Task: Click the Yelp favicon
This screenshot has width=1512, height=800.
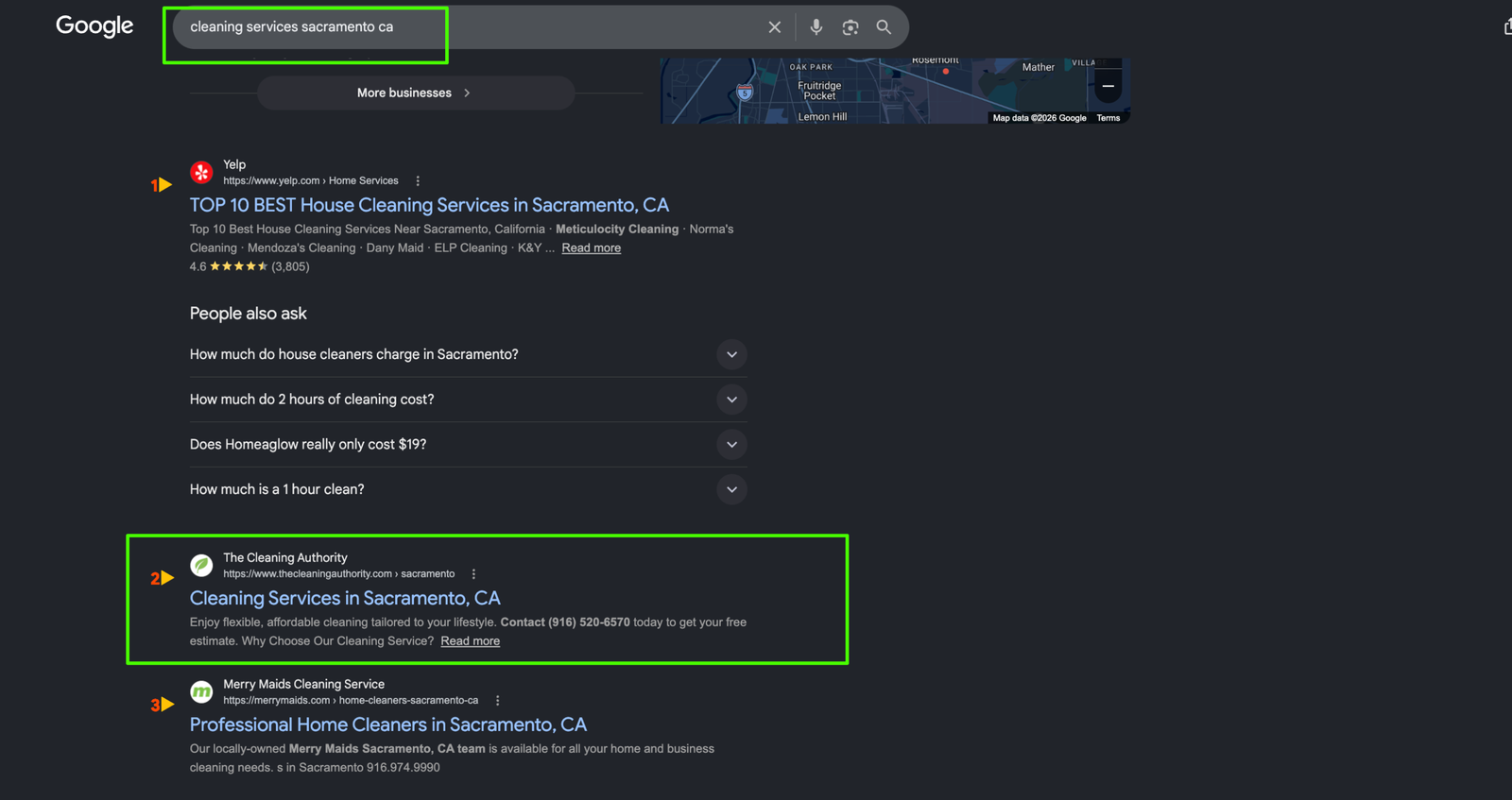Action: click(201, 172)
